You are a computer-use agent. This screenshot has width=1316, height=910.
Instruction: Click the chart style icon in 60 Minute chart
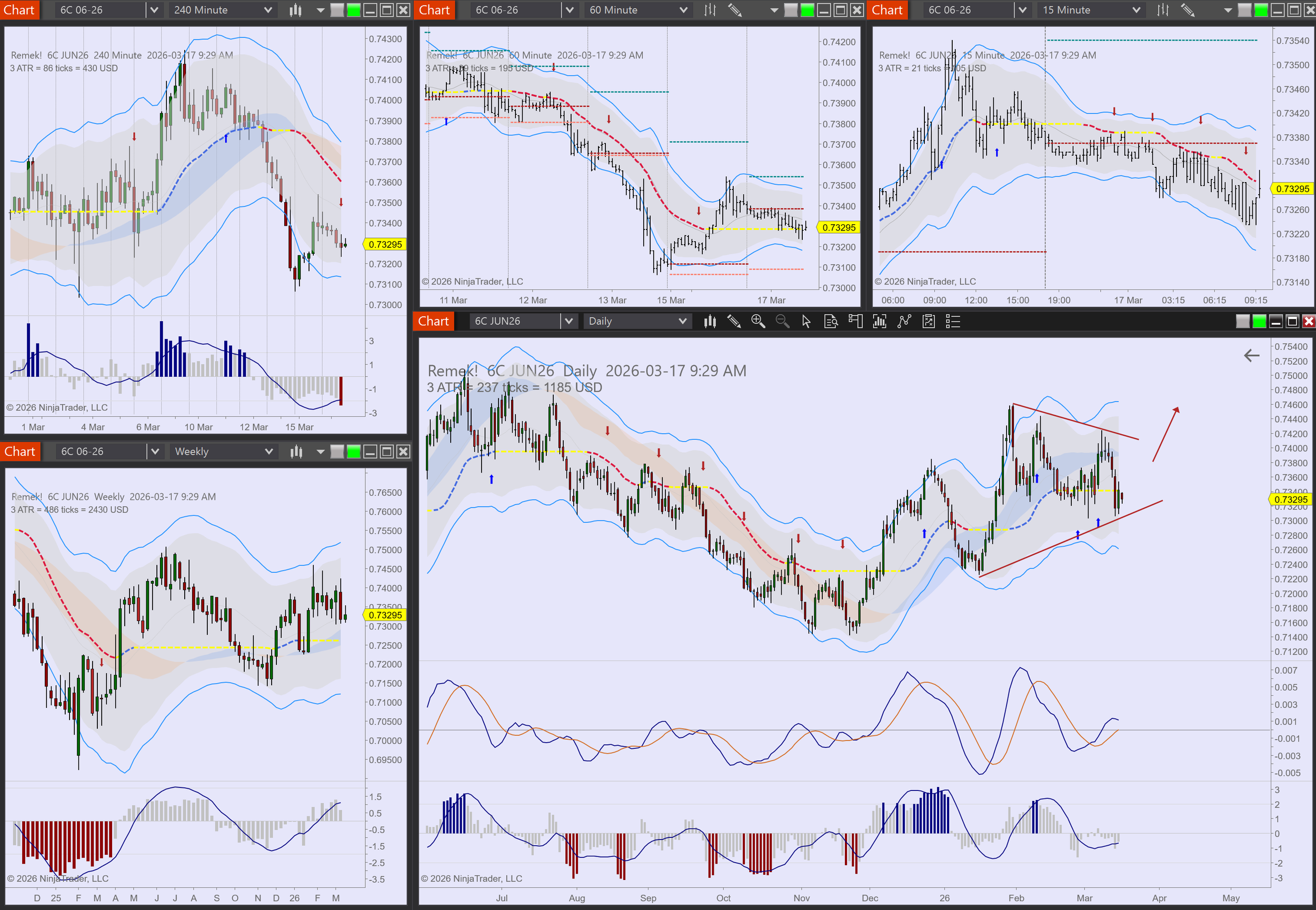[x=710, y=9]
